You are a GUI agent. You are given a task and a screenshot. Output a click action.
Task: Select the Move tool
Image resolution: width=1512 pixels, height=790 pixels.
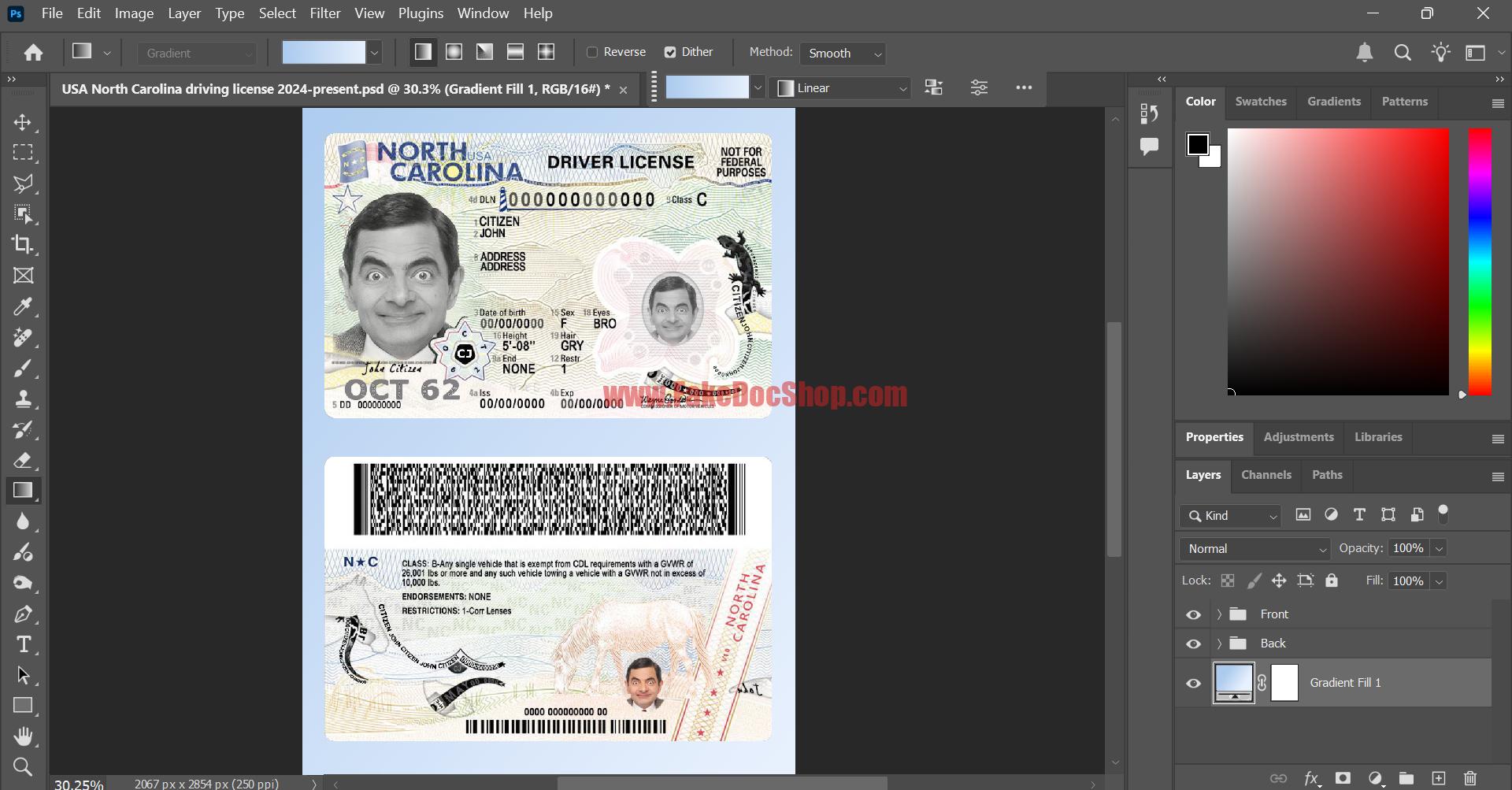click(x=23, y=122)
